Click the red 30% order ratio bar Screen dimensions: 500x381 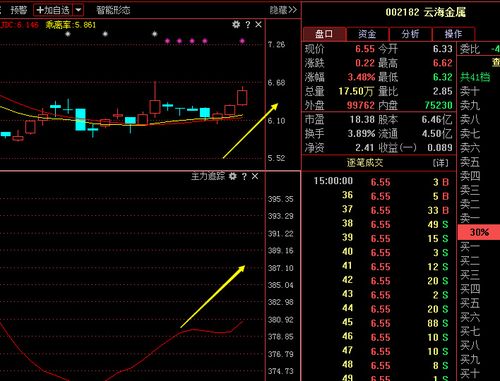click(x=479, y=232)
